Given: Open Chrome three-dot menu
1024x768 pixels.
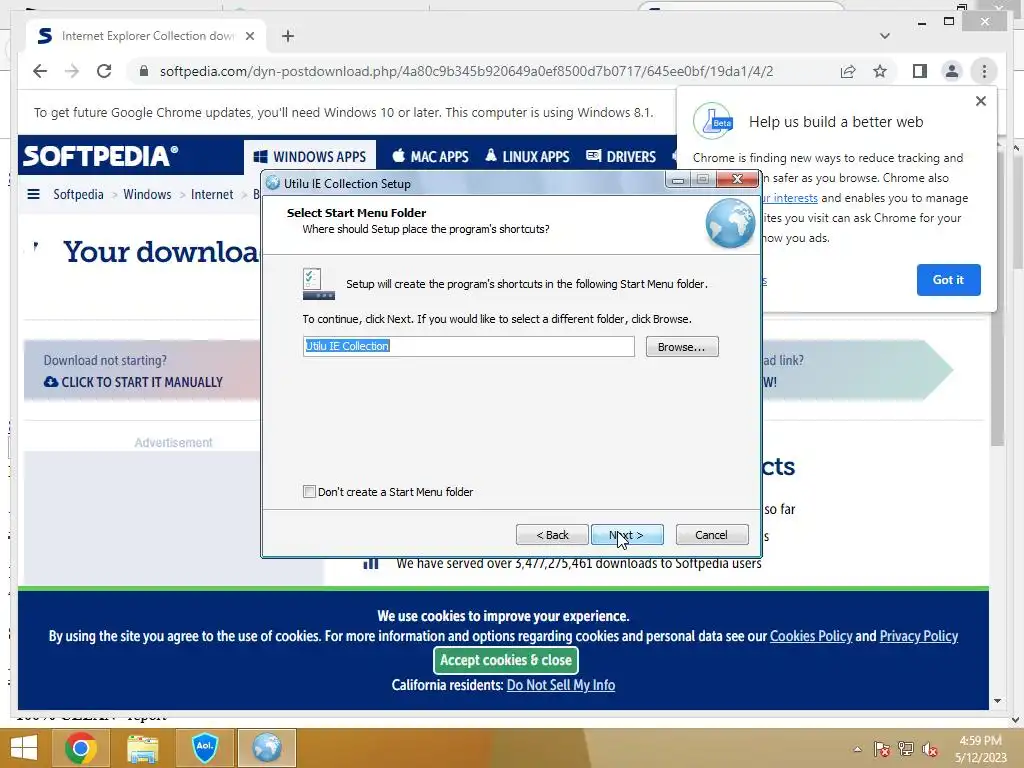Looking at the screenshot, I should click(984, 71).
